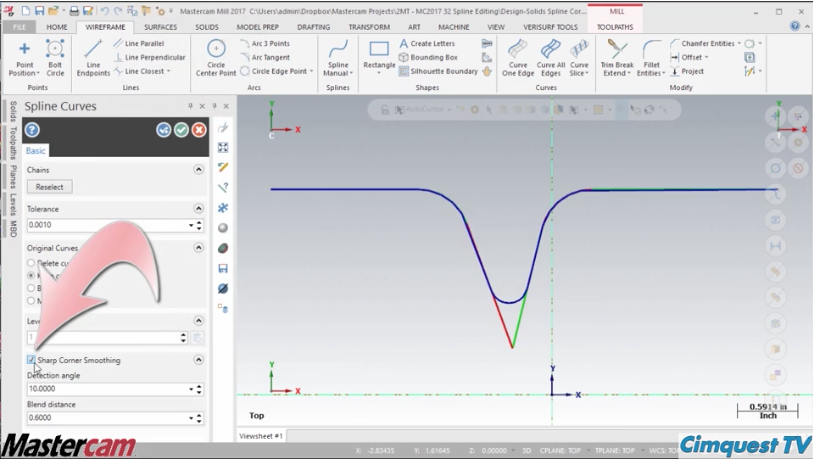Select Trim Break Extend tool

(617, 59)
